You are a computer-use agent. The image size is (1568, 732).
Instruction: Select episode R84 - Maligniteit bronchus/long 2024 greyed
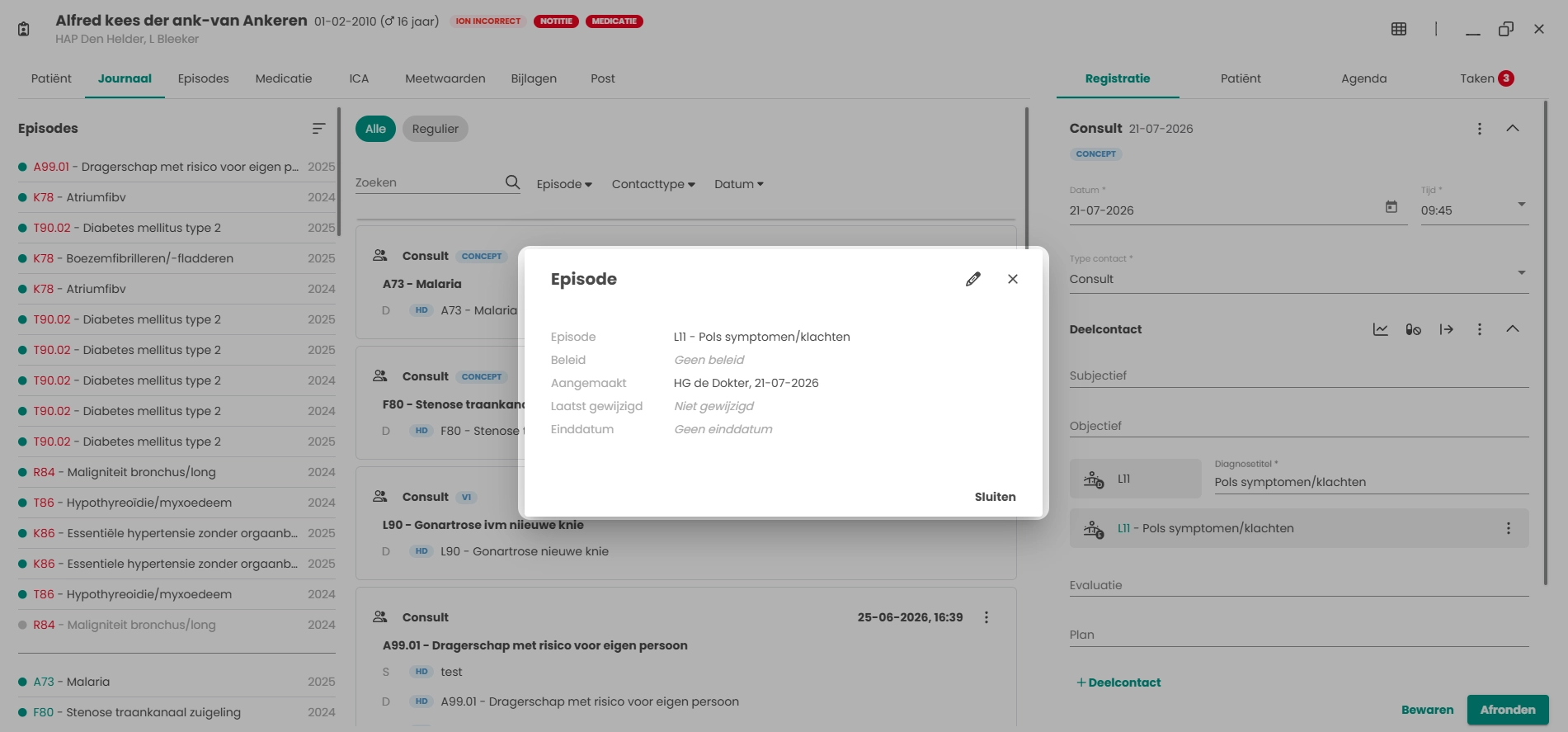click(177, 625)
